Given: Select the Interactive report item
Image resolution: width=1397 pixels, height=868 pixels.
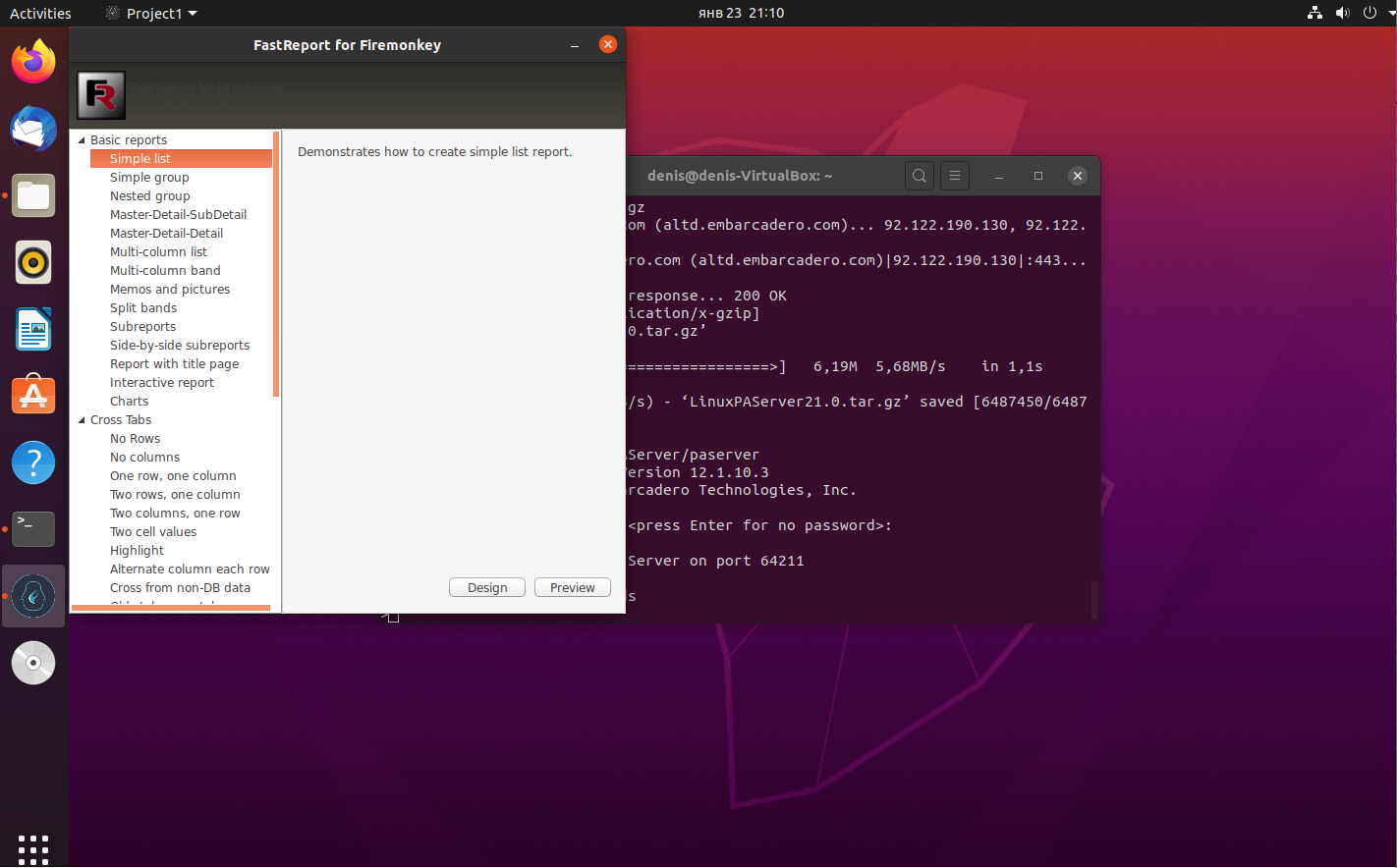Looking at the screenshot, I should (161, 383).
